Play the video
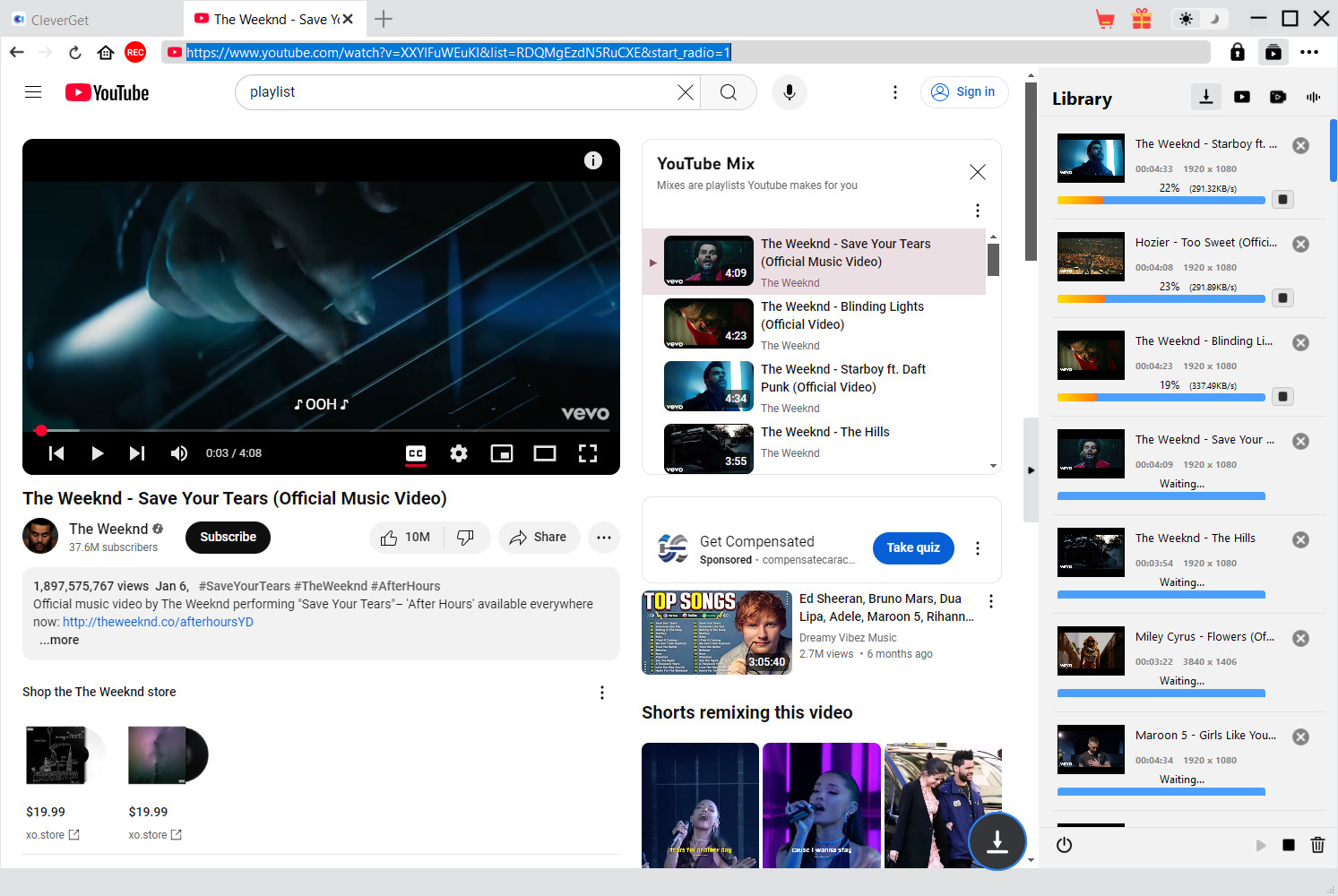 (97, 453)
